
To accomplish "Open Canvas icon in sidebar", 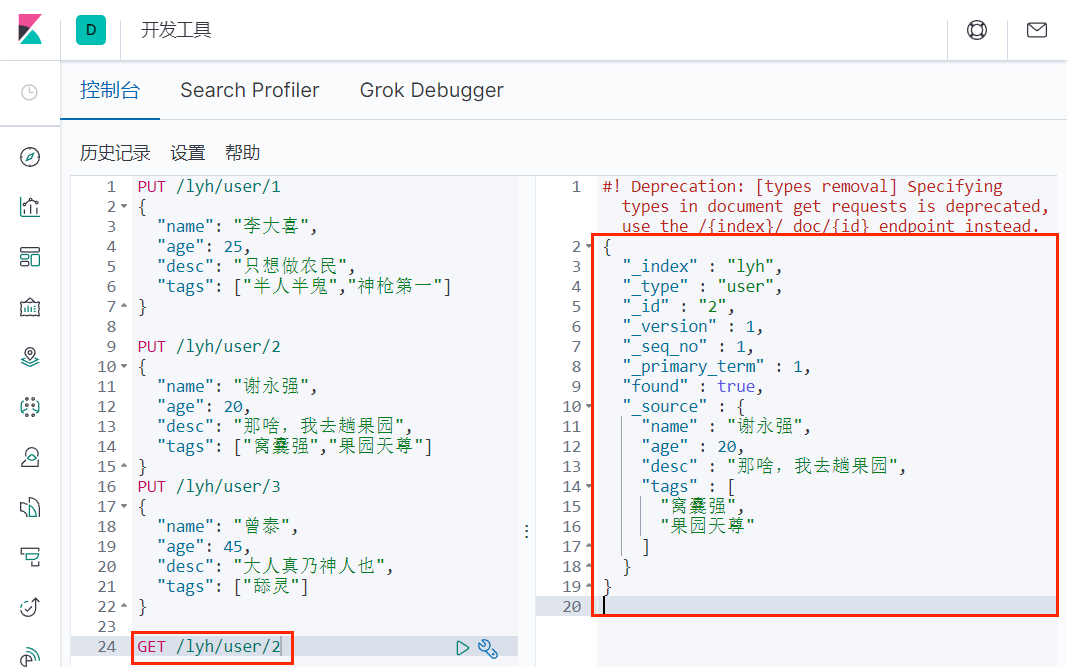I will click(x=30, y=307).
